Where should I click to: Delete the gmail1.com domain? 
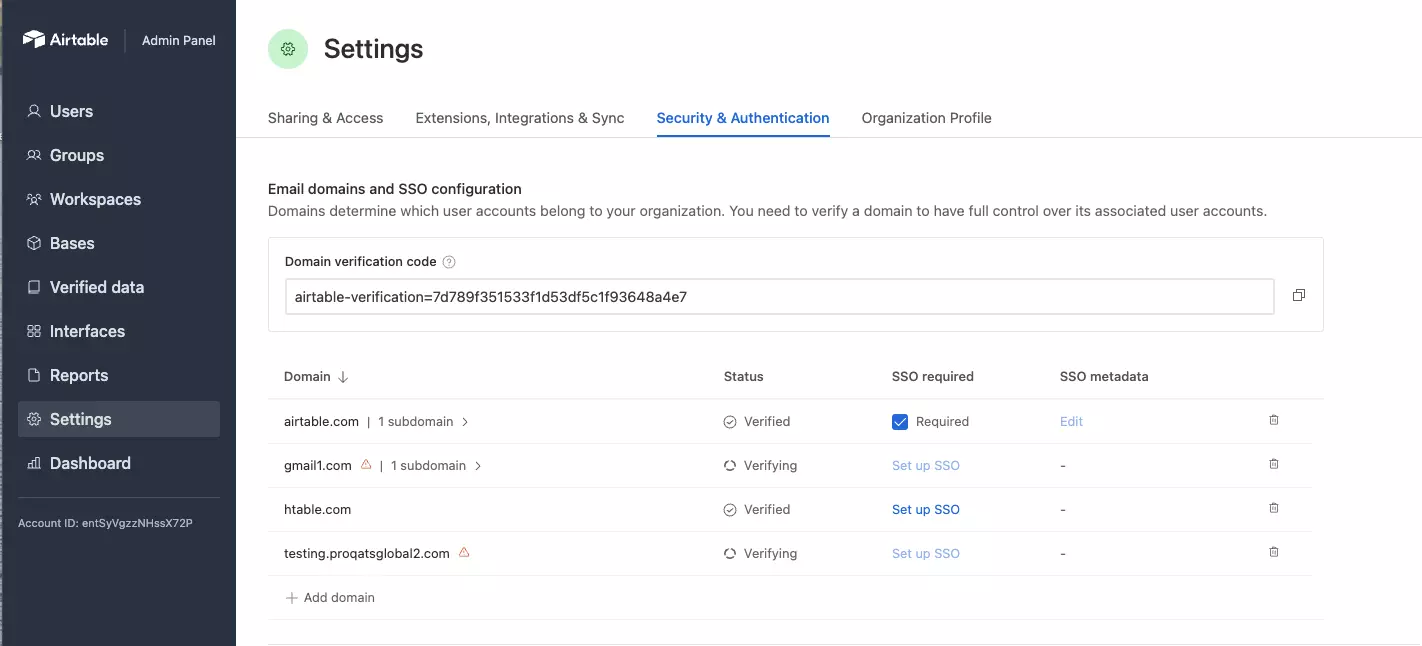(x=1274, y=464)
